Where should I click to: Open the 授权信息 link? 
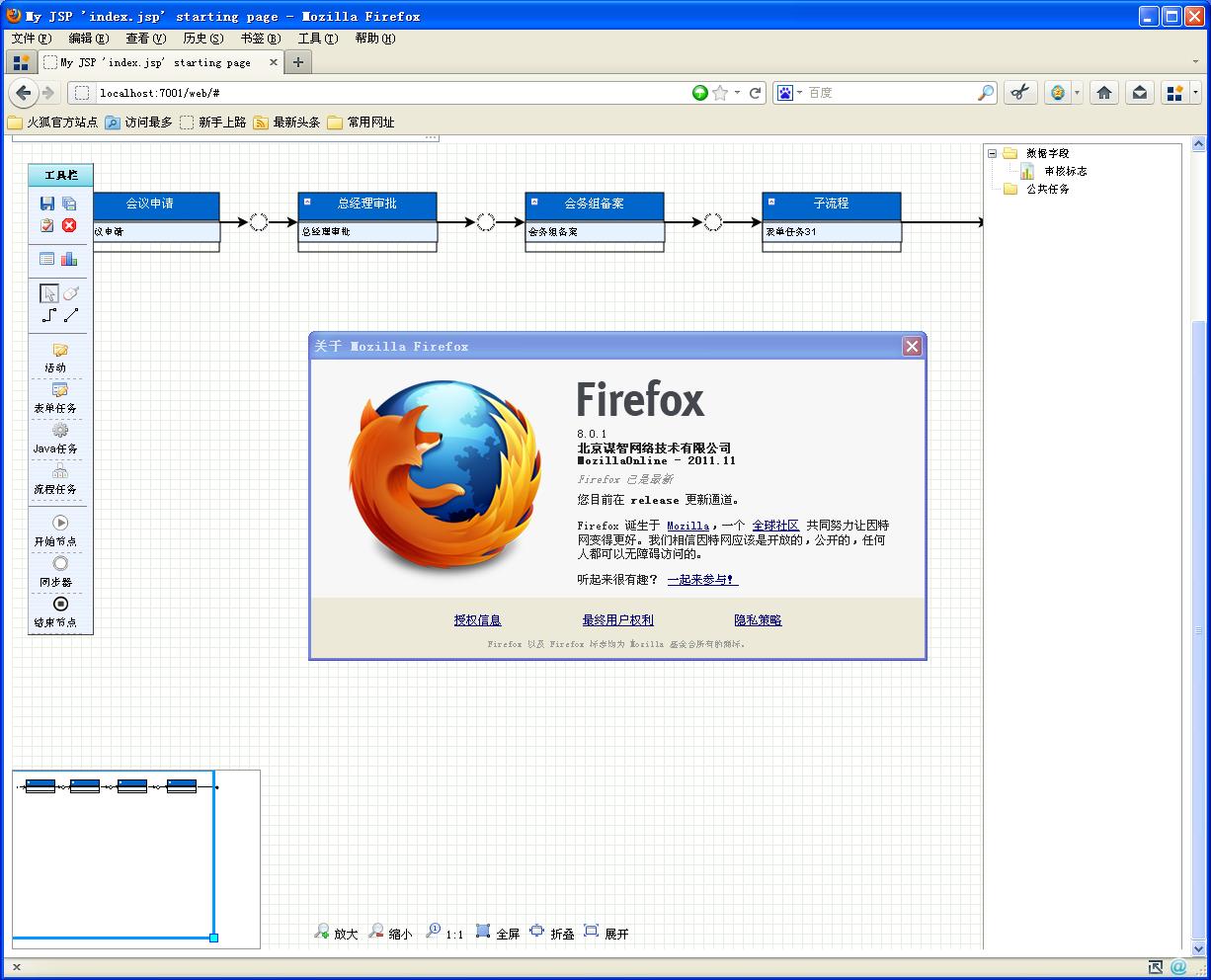pyautogui.click(x=477, y=620)
